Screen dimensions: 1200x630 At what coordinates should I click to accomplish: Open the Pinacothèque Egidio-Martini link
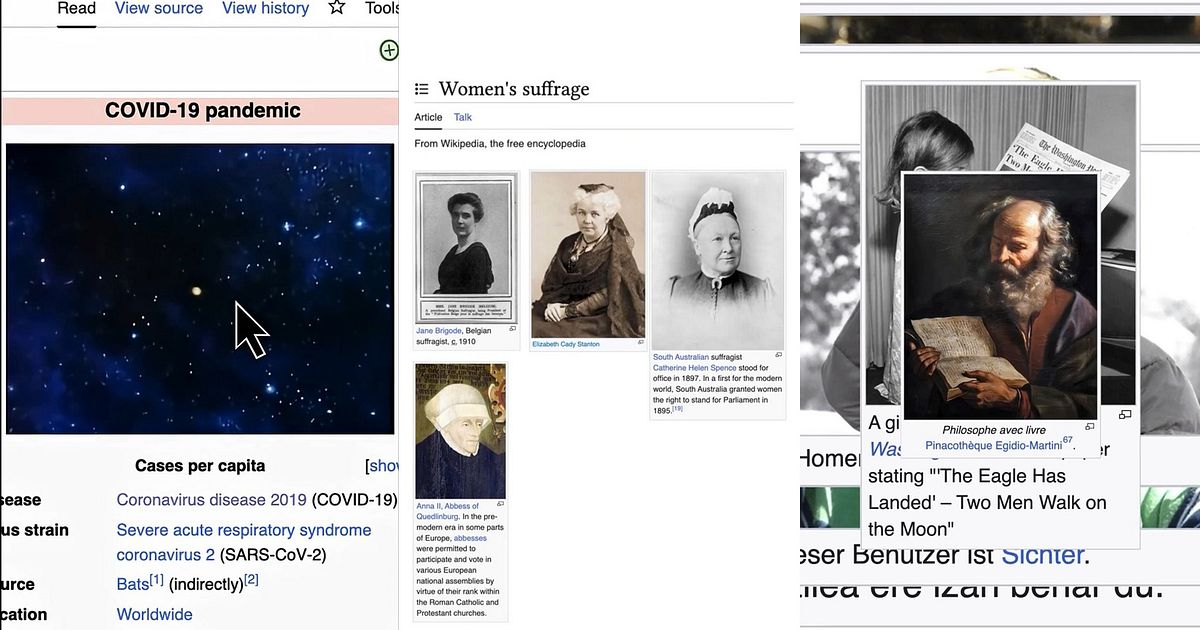[992, 445]
